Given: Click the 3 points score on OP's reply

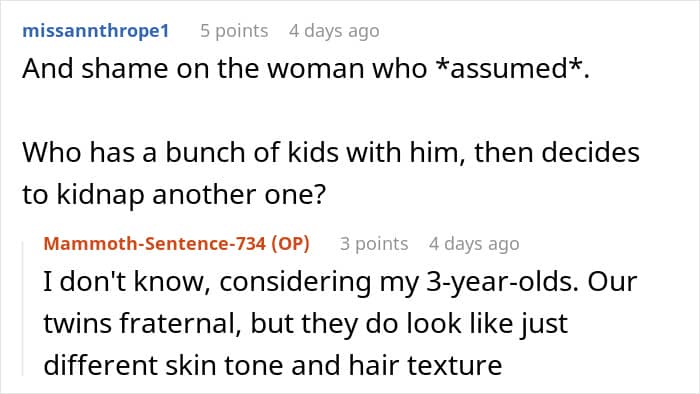Looking at the screenshot, I should [374, 244].
